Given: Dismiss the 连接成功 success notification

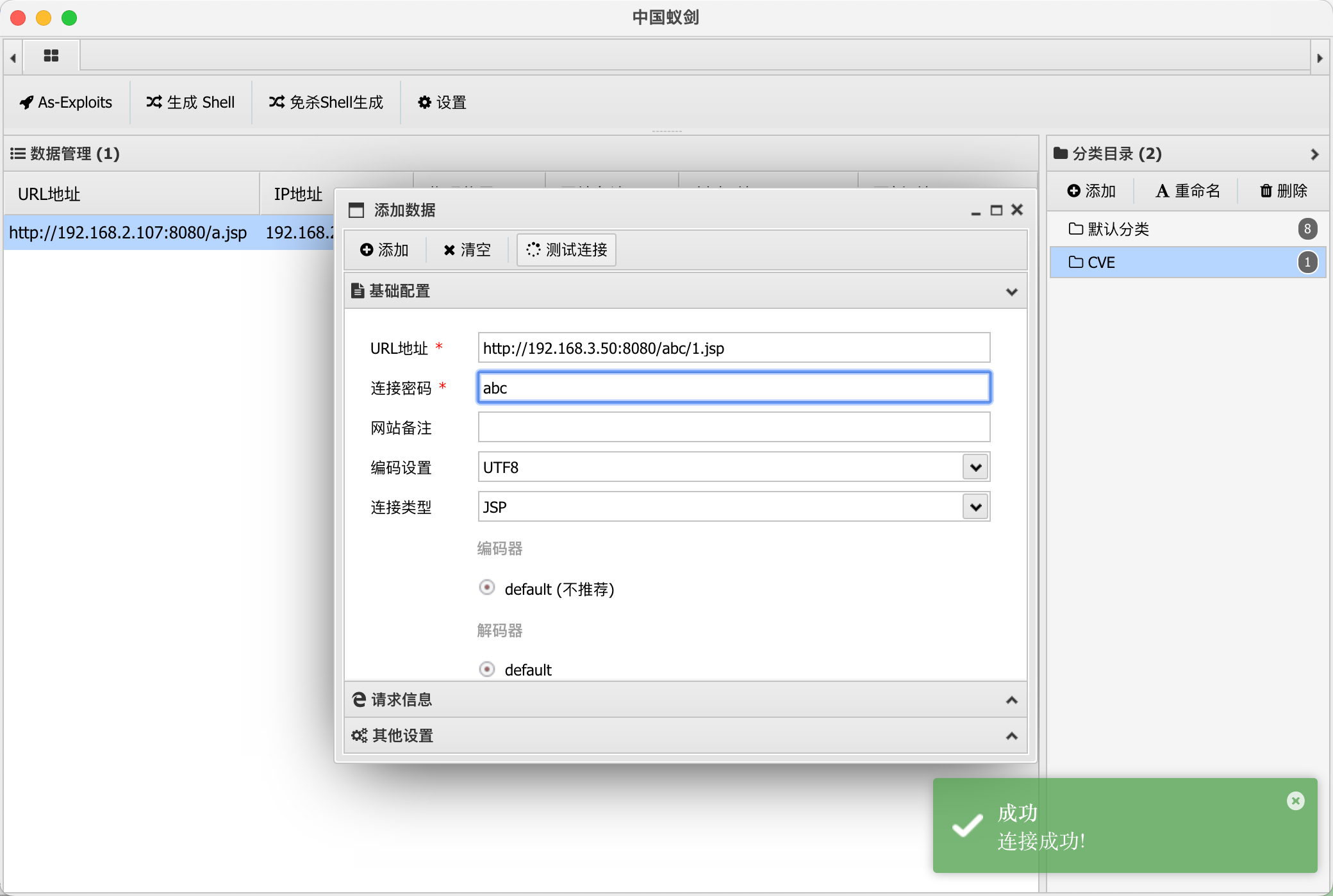Looking at the screenshot, I should tap(1295, 801).
